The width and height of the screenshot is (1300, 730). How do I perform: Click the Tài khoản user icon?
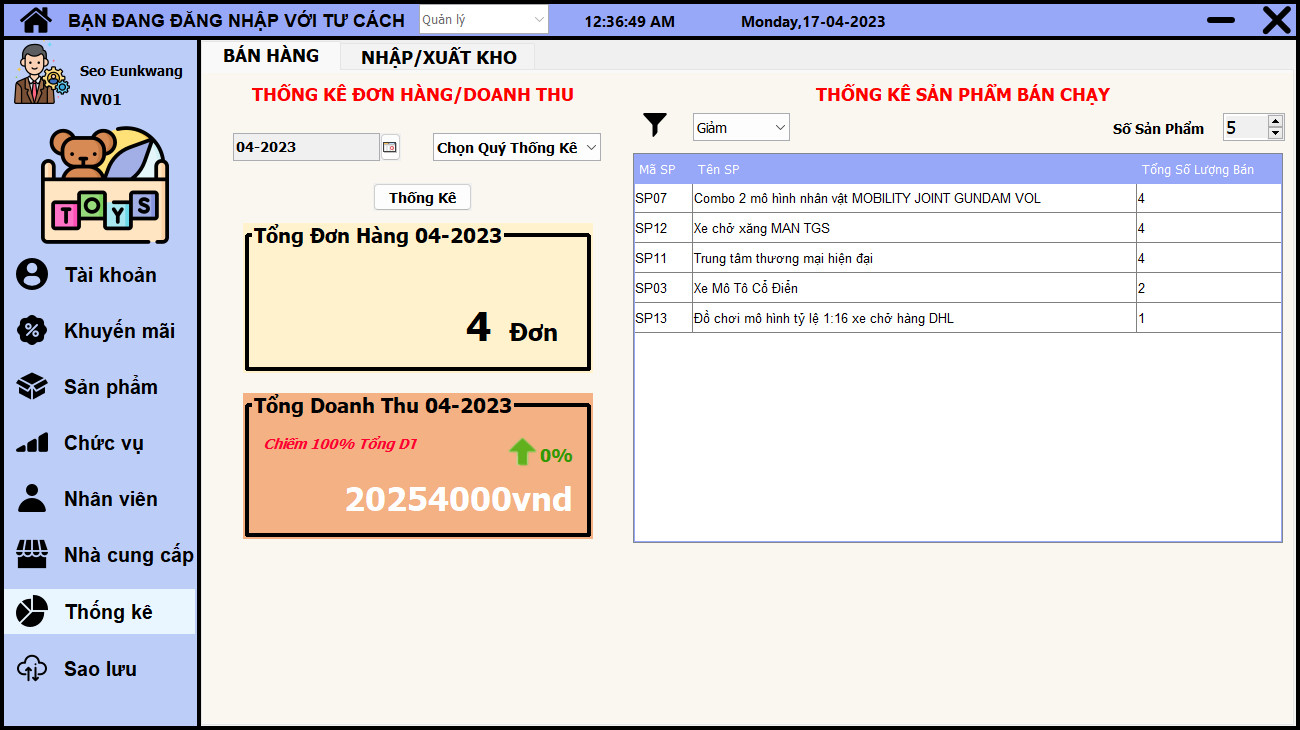(x=32, y=275)
